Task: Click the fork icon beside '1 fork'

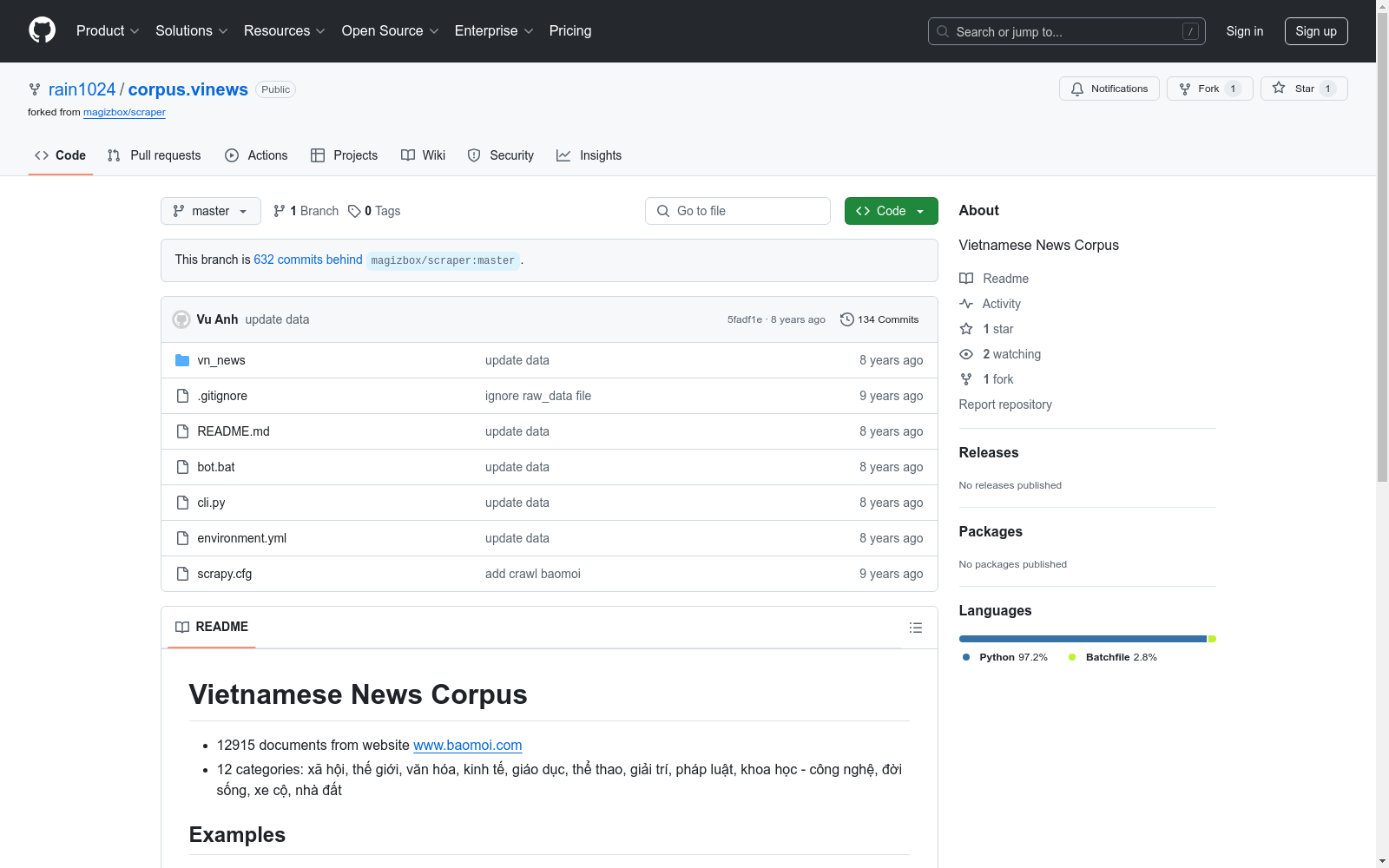Action: click(966, 379)
